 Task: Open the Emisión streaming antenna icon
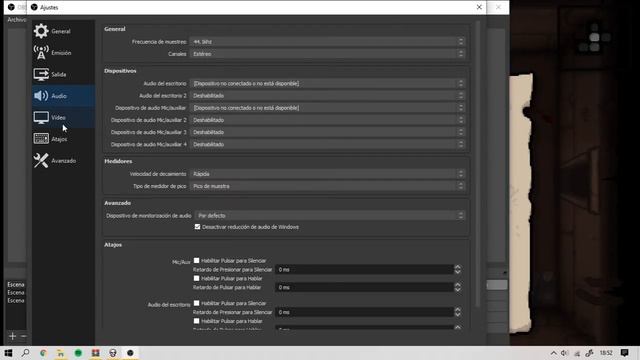coord(41,53)
